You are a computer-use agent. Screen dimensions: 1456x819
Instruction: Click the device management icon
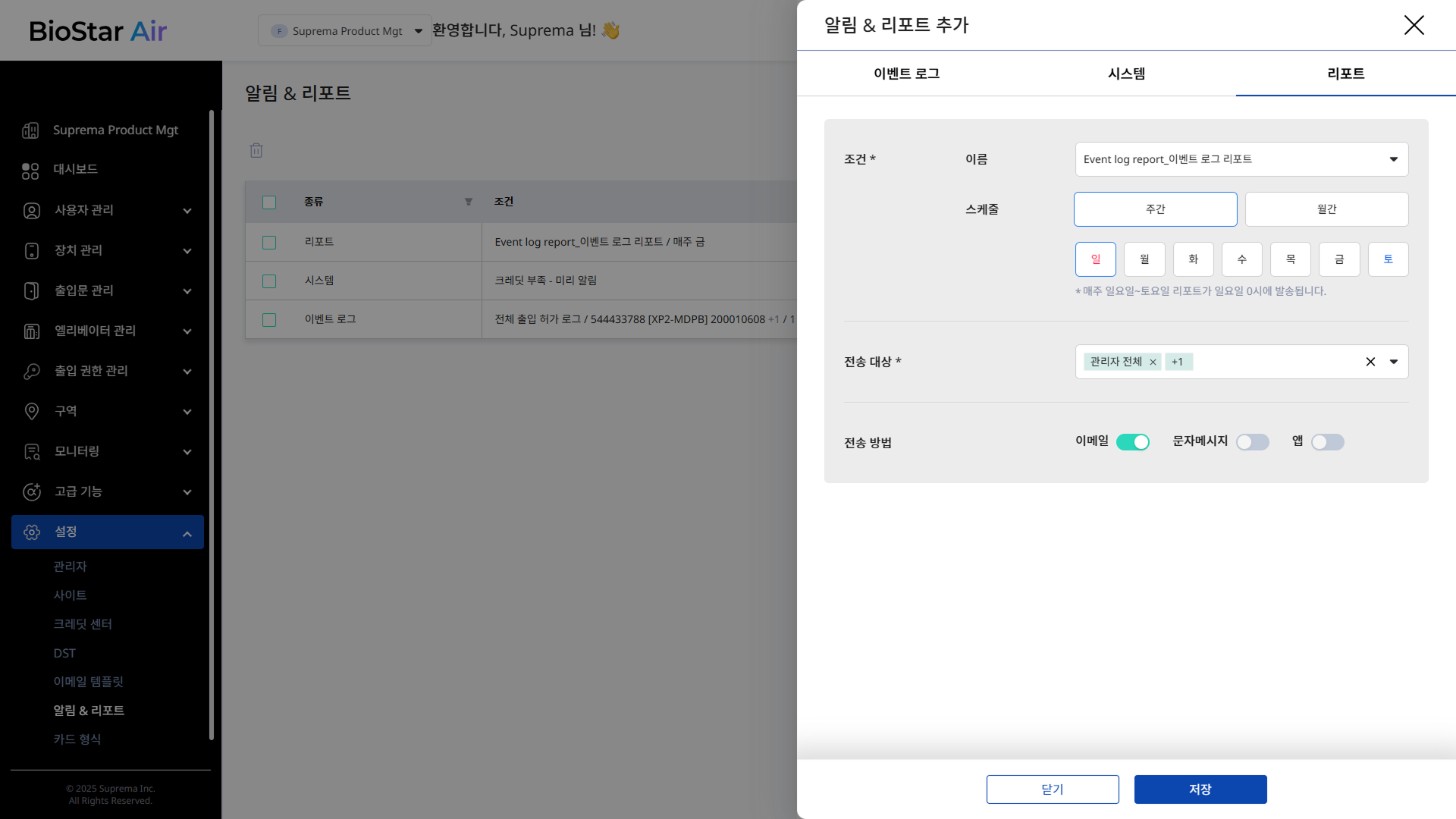pos(31,251)
